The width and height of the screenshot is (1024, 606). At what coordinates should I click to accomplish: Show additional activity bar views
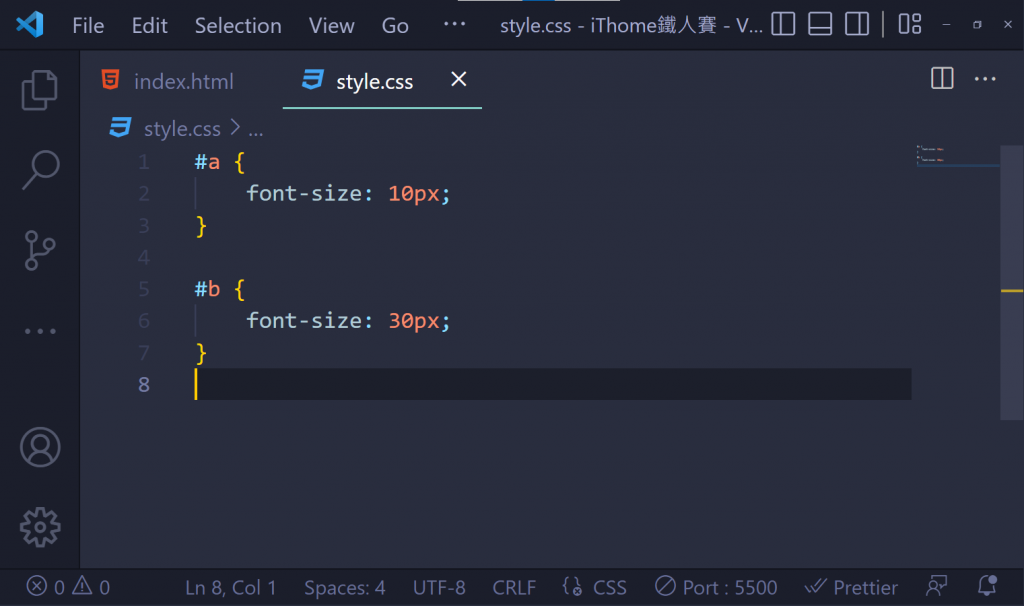click(40, 331)
